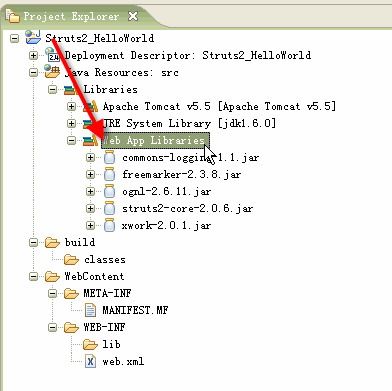Collapse the WEB-INF folder
Viewport: 392px width, 391px height.
pos(52,327)
